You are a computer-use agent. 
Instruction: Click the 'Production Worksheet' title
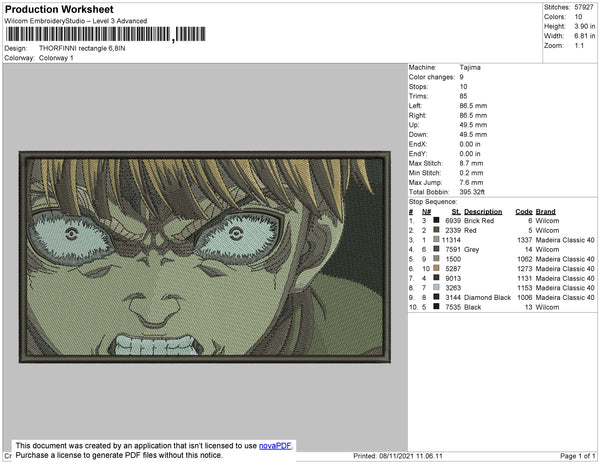coord(59,10)
